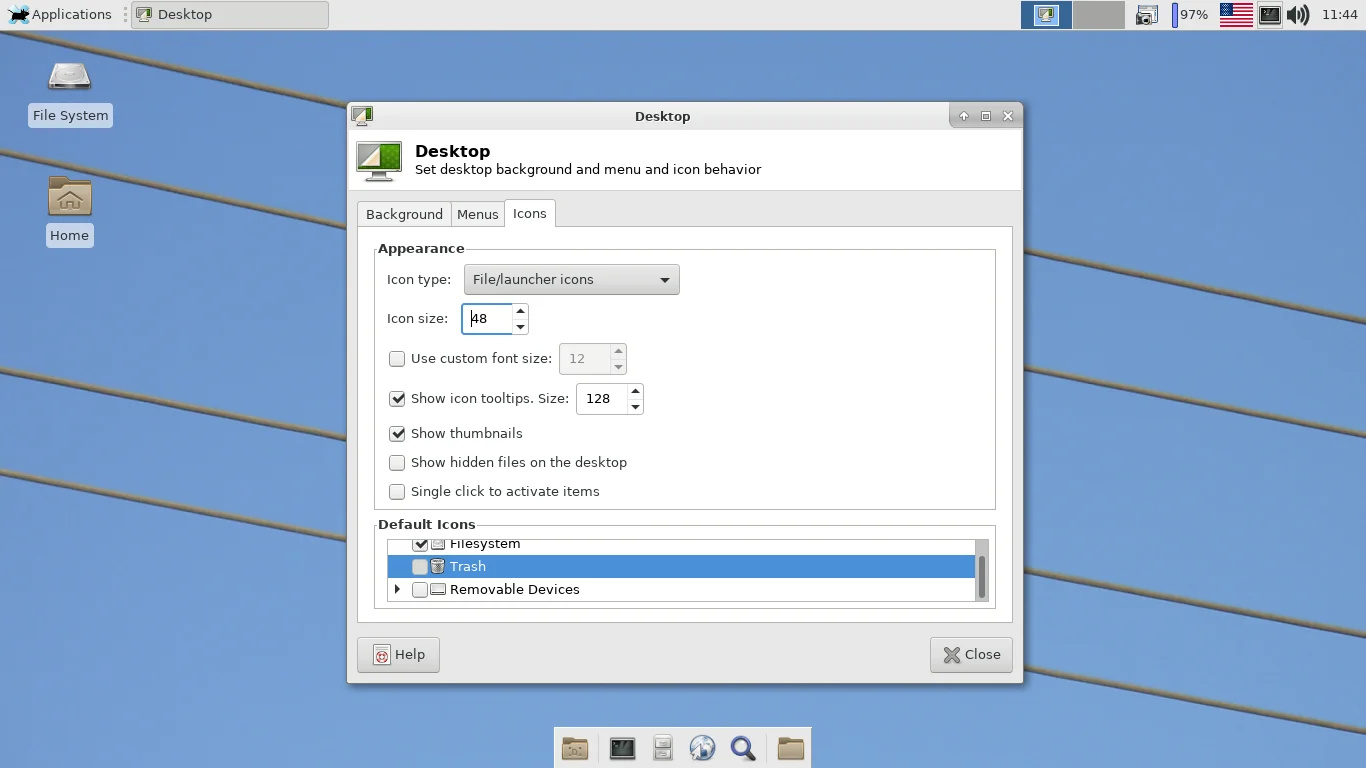Decrease tooltip size with the down arrow
Image resolution: width=1366 pixels, height=768 pixels.
(635, 407)
